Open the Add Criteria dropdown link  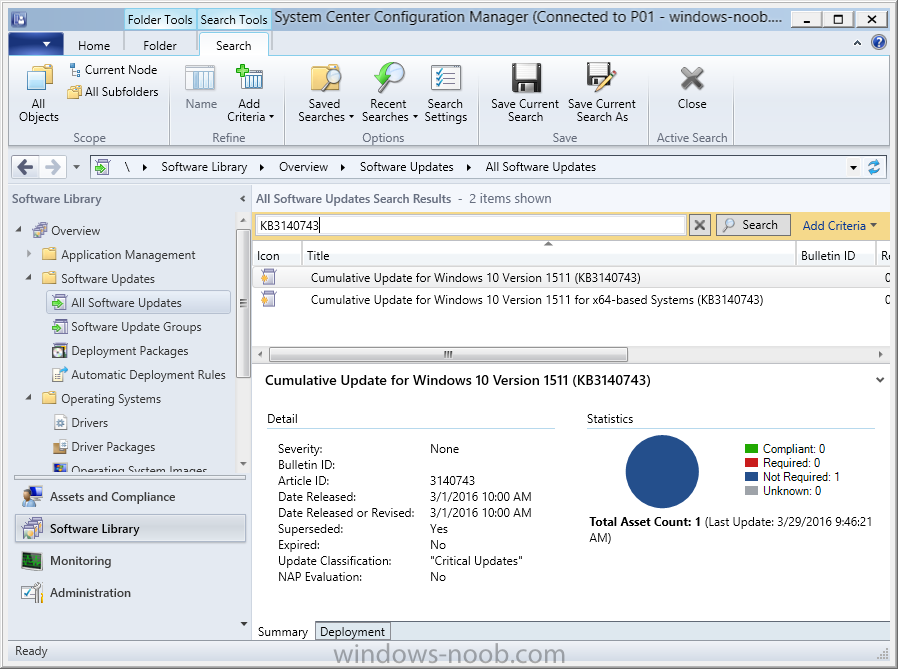pos(840,226)
